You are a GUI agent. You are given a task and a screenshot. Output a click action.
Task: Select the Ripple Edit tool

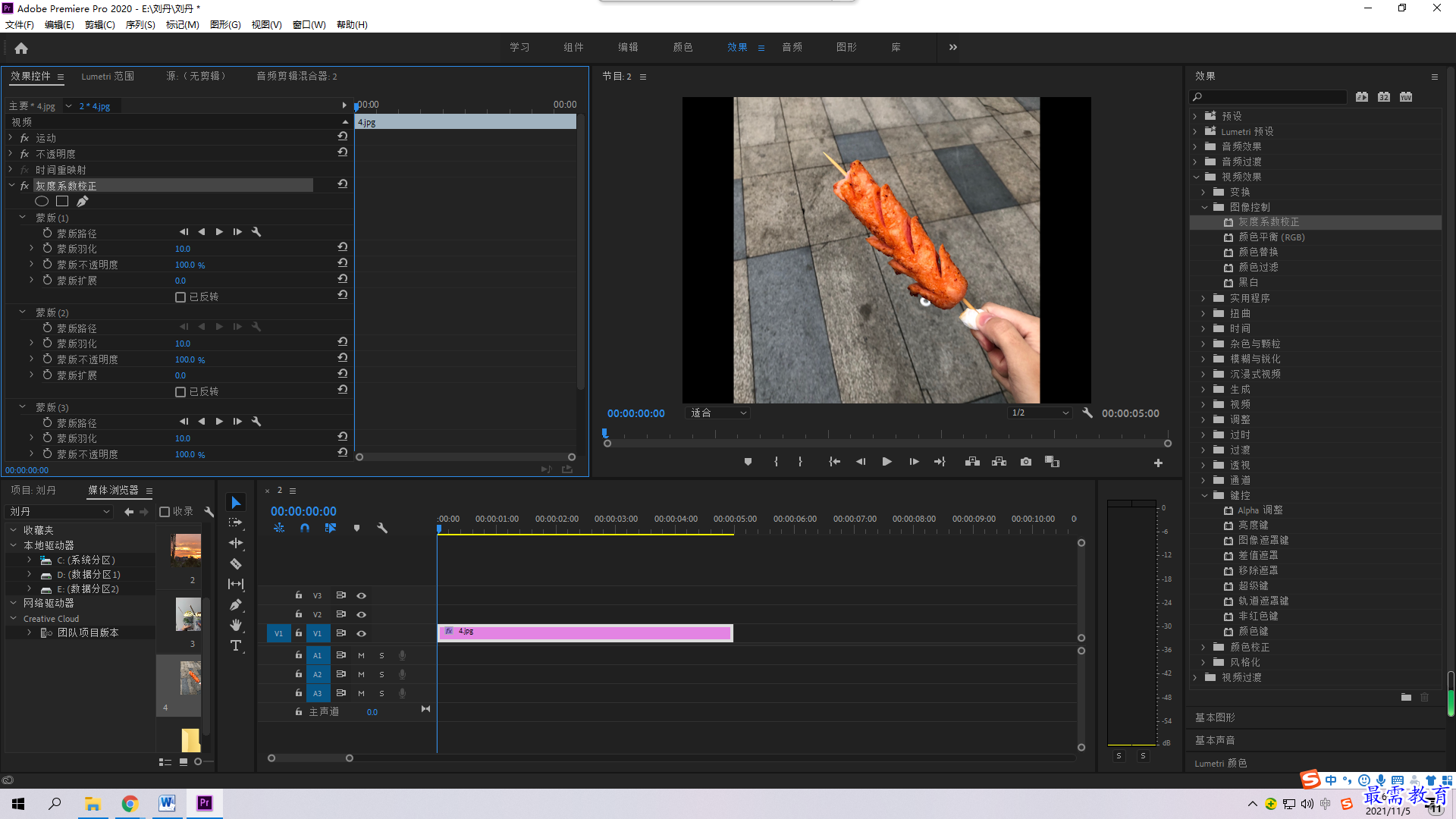[x=236, y=543]
